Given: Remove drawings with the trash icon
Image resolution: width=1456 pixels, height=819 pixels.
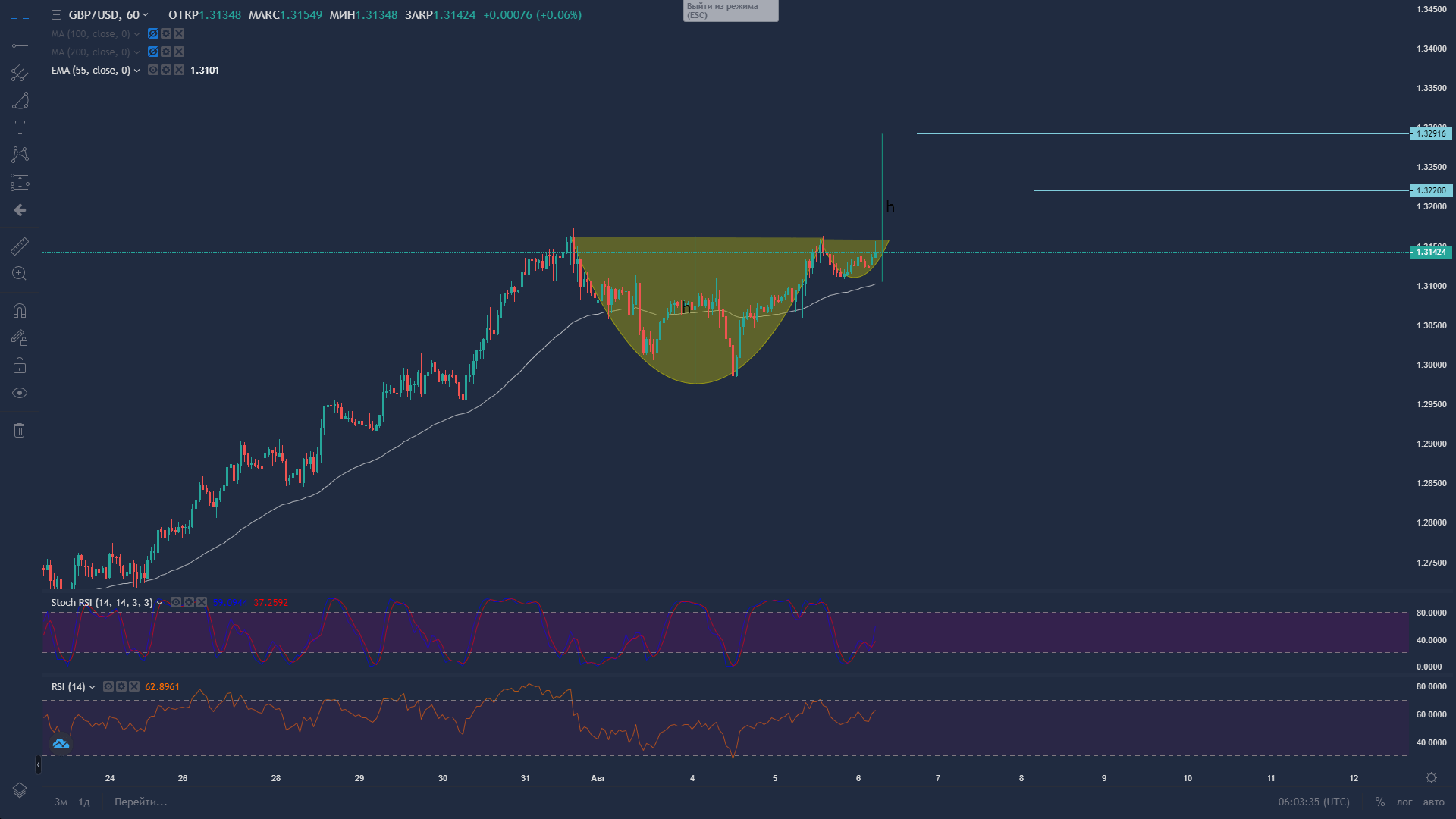Looking at the screenshot, I should coord(20,431).
